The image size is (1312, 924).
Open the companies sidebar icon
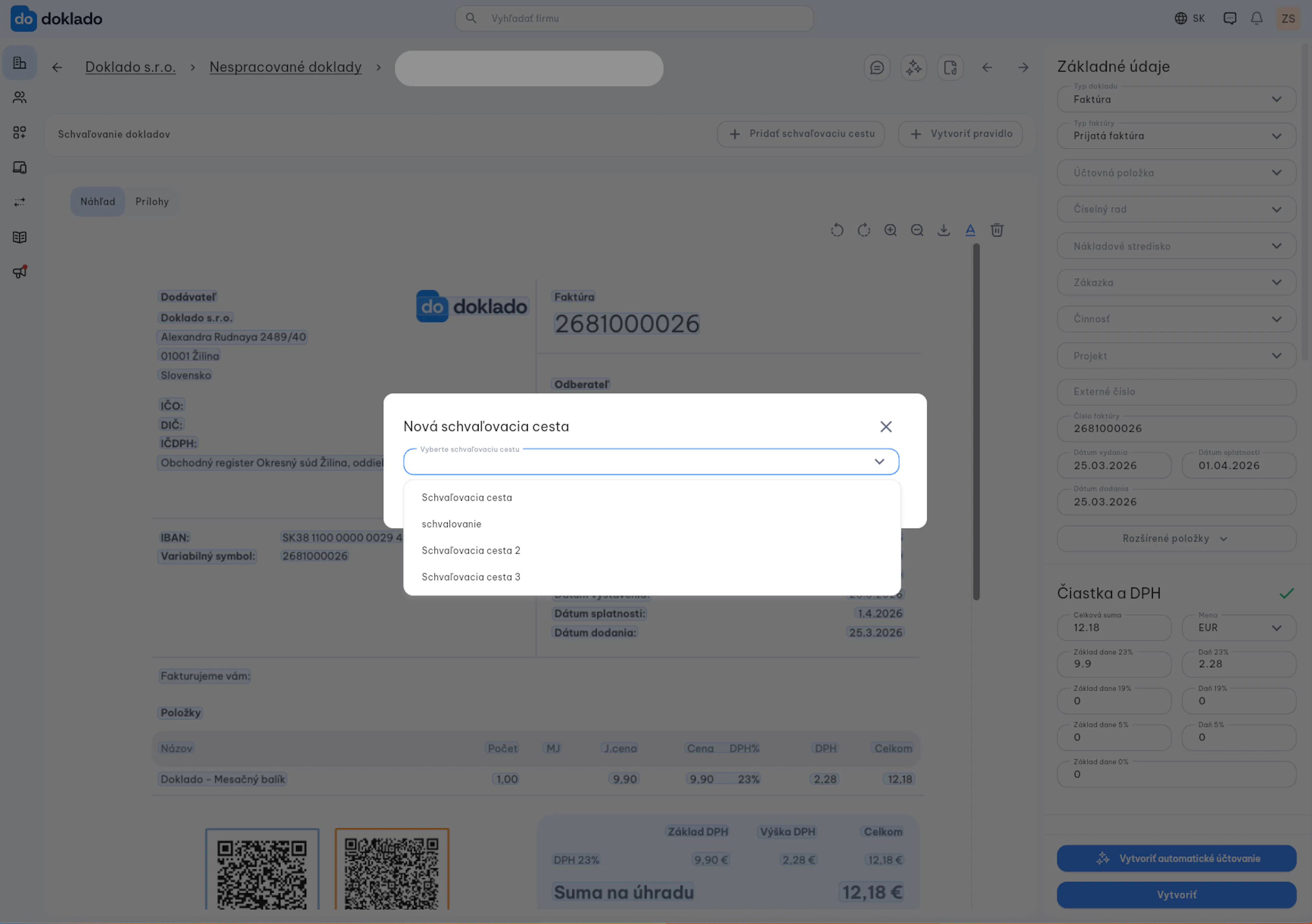pyautogui.click(x=20, y=63)
